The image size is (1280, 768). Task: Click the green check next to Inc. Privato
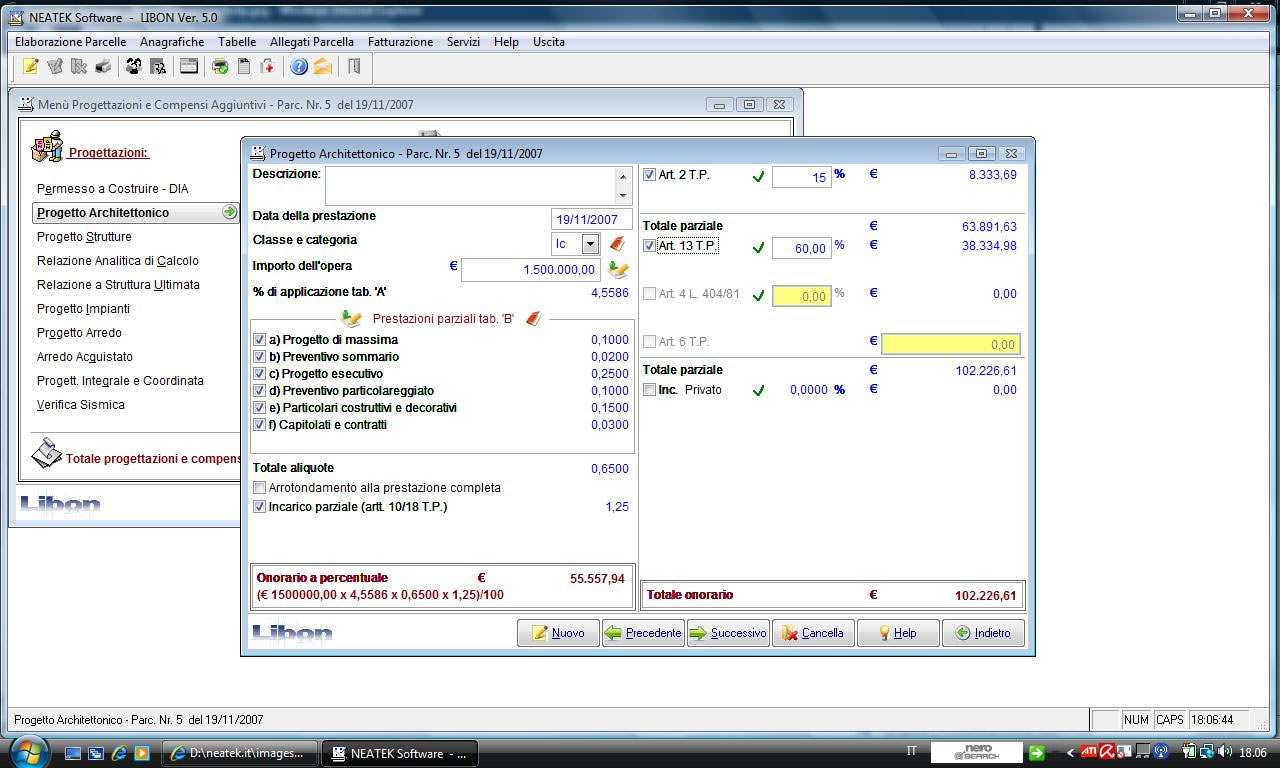pyautogui.click(x=758, y=391)
